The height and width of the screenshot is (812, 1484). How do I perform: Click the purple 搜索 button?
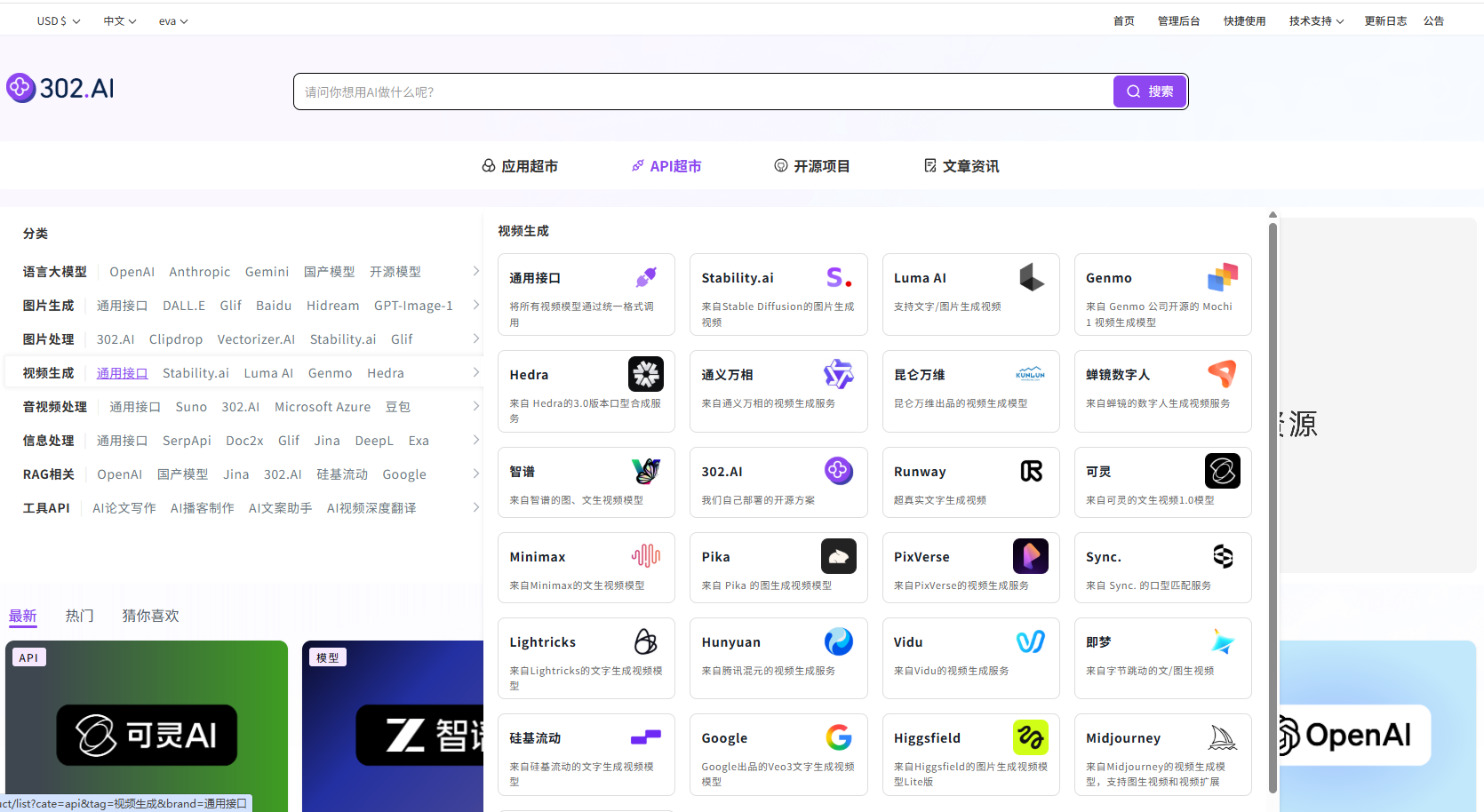click(1150, 92)
